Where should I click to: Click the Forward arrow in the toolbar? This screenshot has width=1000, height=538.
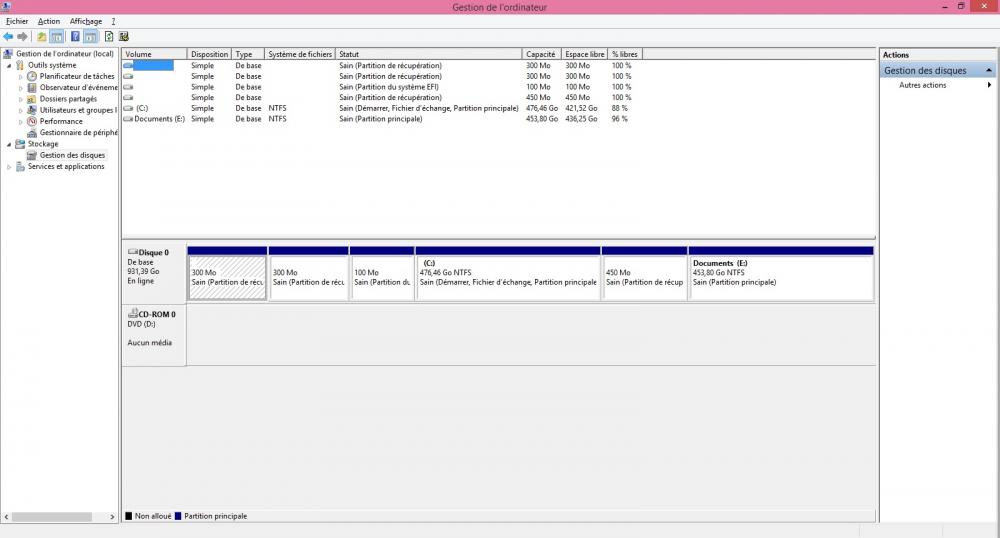[x=22, y=37]
